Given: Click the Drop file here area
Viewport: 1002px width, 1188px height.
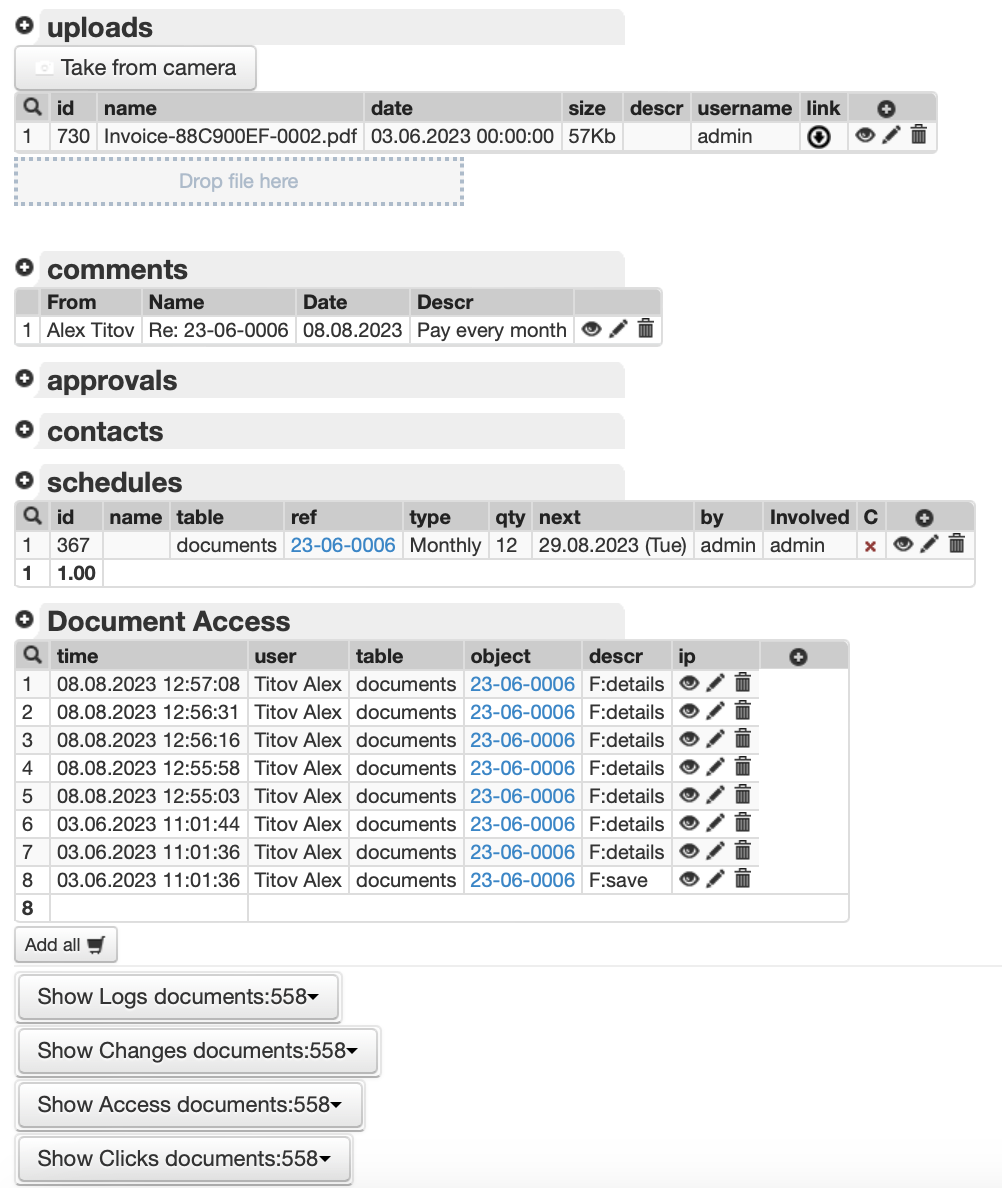Looking at the screenshot, I should pos(239,181).
